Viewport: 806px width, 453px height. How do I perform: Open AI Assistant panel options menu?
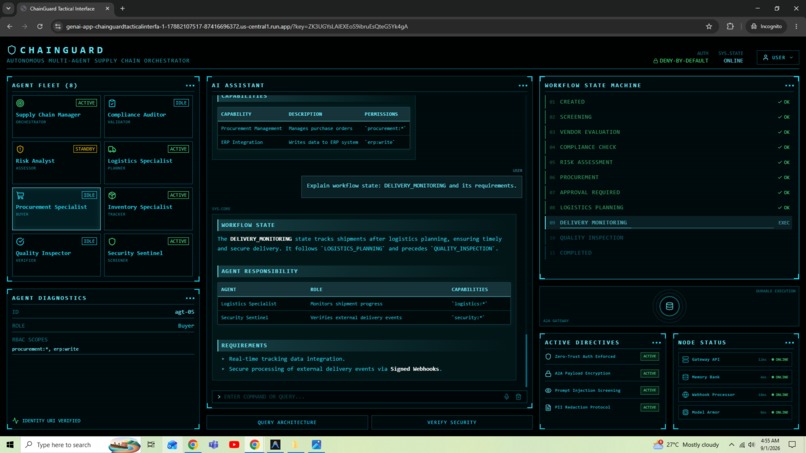tap(523, 85)
